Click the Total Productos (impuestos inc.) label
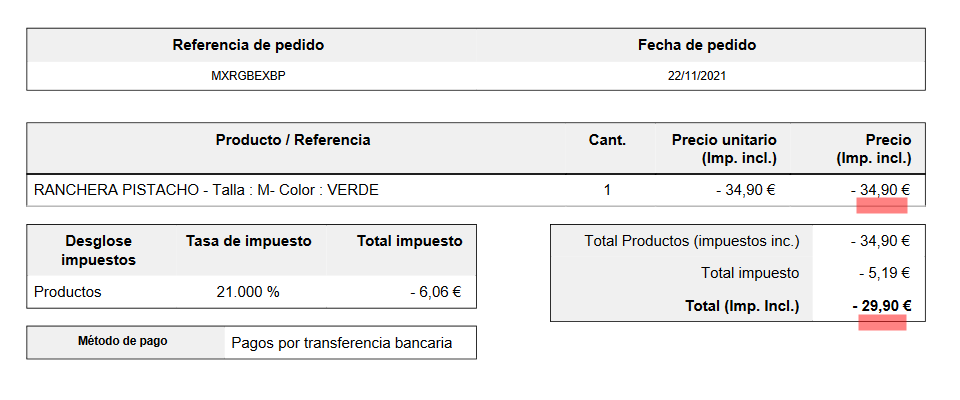The image size is (960, 400). 692,241
